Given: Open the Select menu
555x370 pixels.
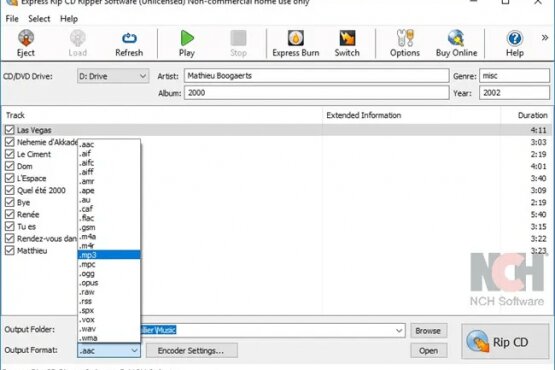Looking at the screenshot, I should (x=39, y=19).
